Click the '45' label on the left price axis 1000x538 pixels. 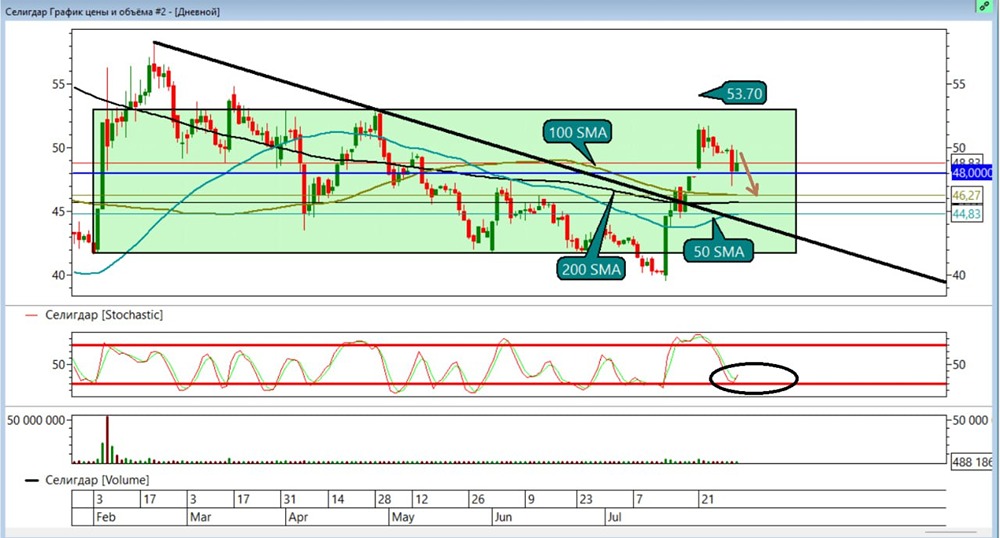[59, 212]
